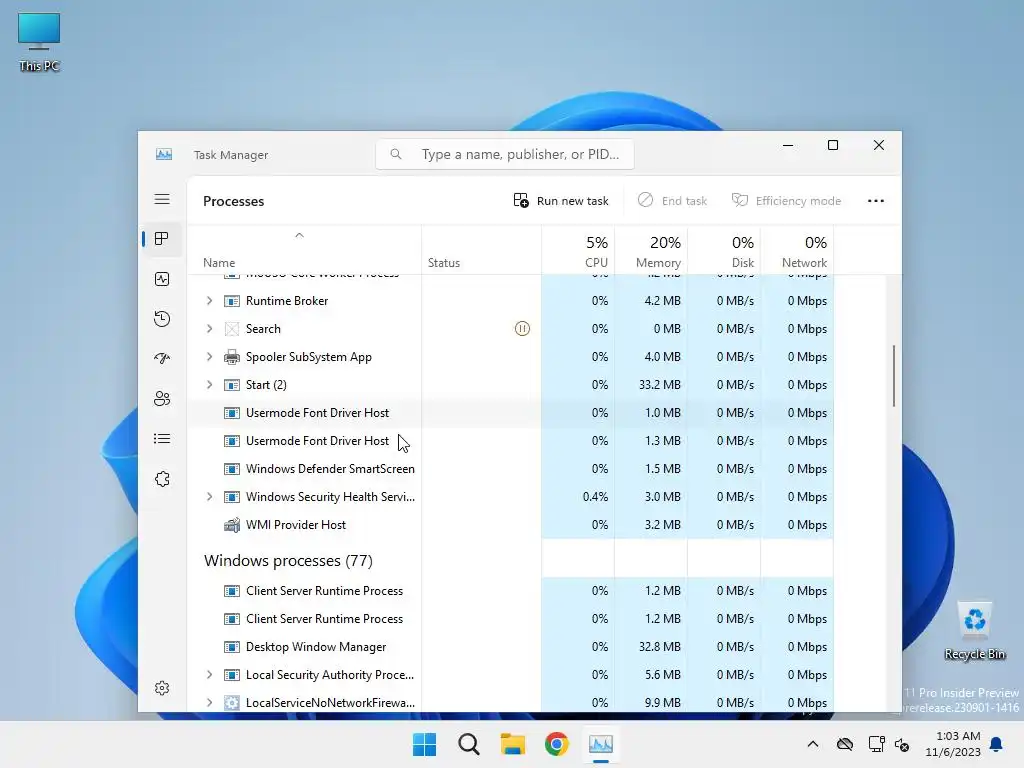1024x768 pixels.
Task: Click the Runtime Broker process name
Action: coord(287,300)
